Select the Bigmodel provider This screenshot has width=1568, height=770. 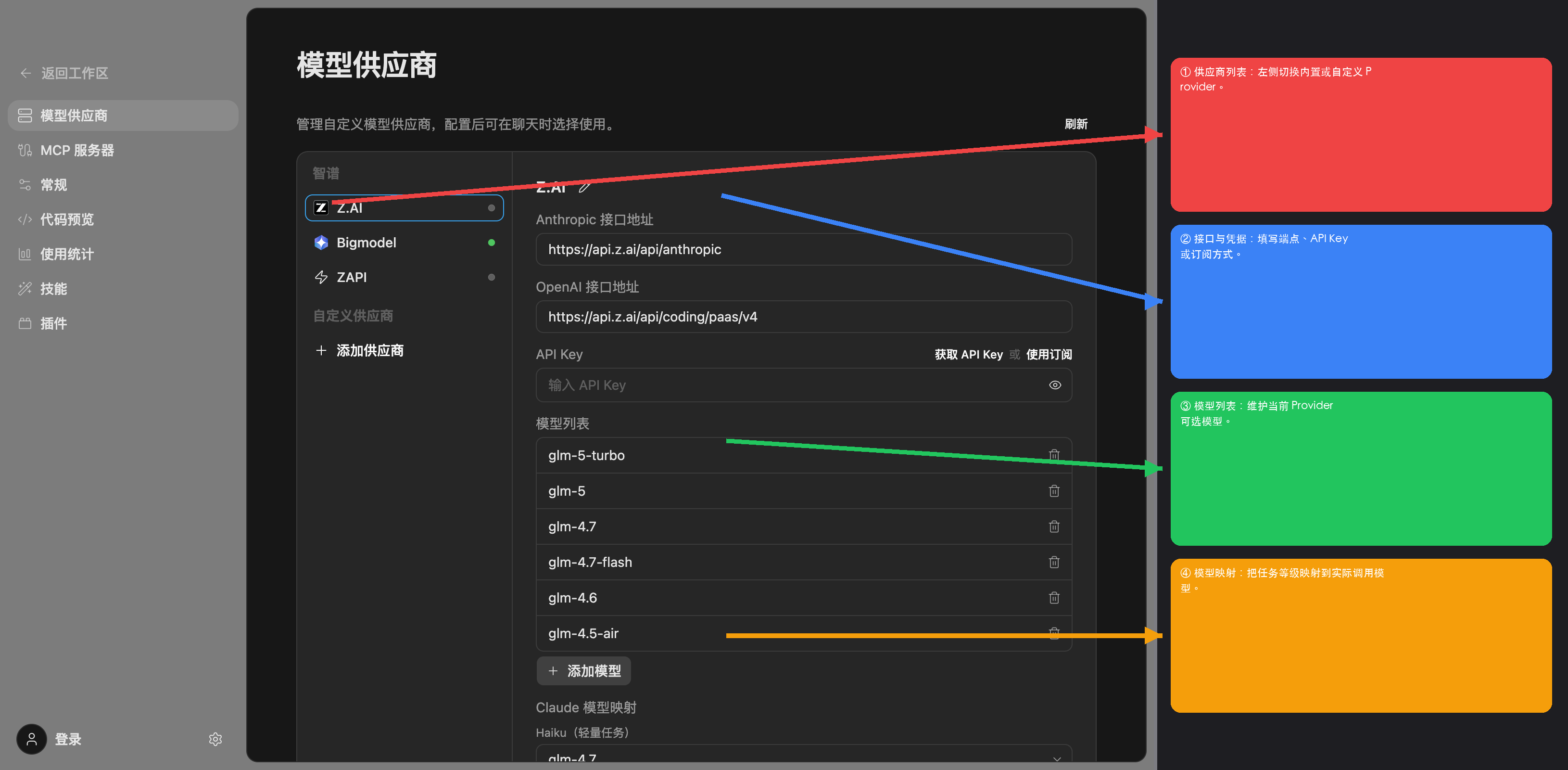click(x=404, y=243)
